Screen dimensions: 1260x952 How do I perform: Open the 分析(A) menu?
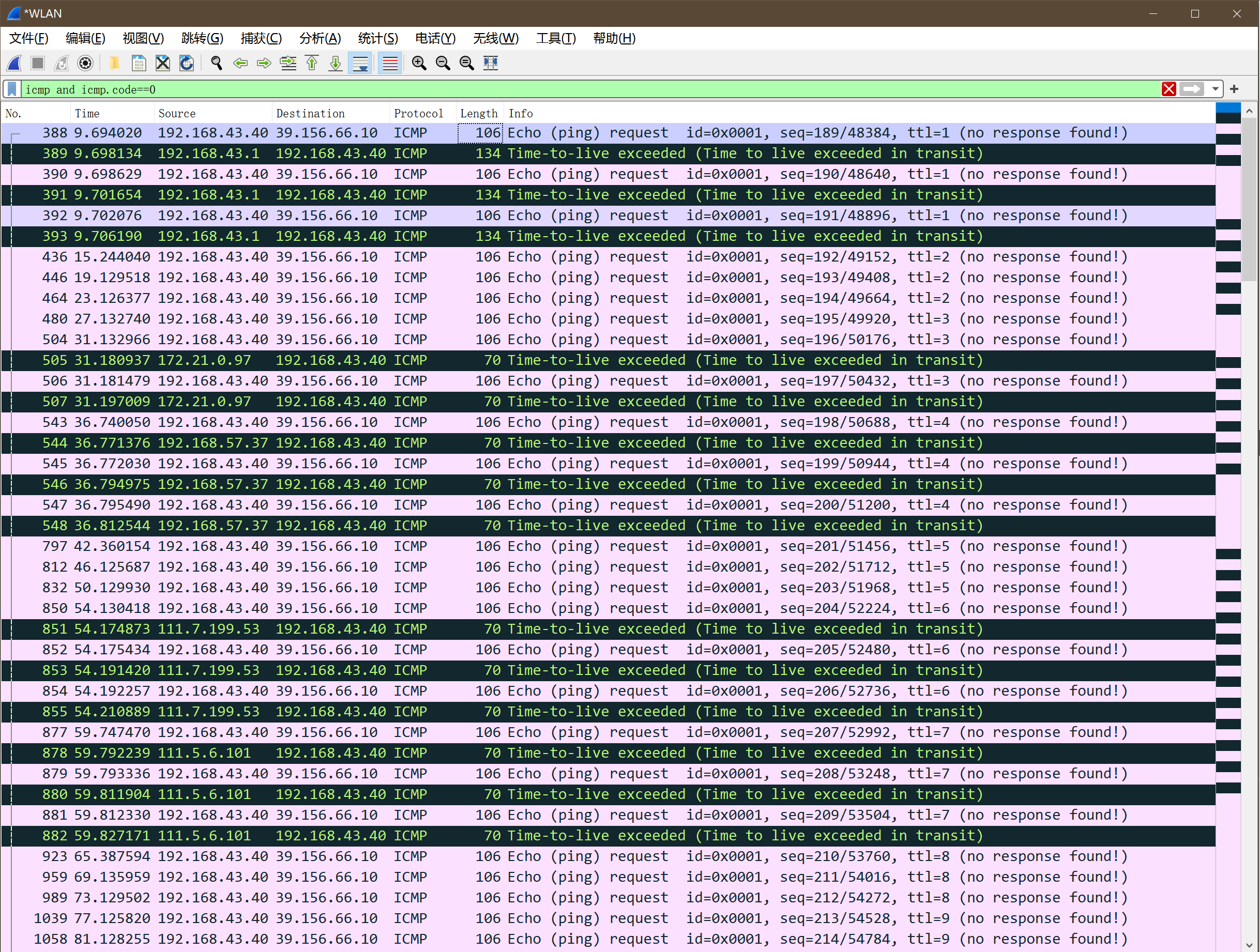(x=320, y=38)
